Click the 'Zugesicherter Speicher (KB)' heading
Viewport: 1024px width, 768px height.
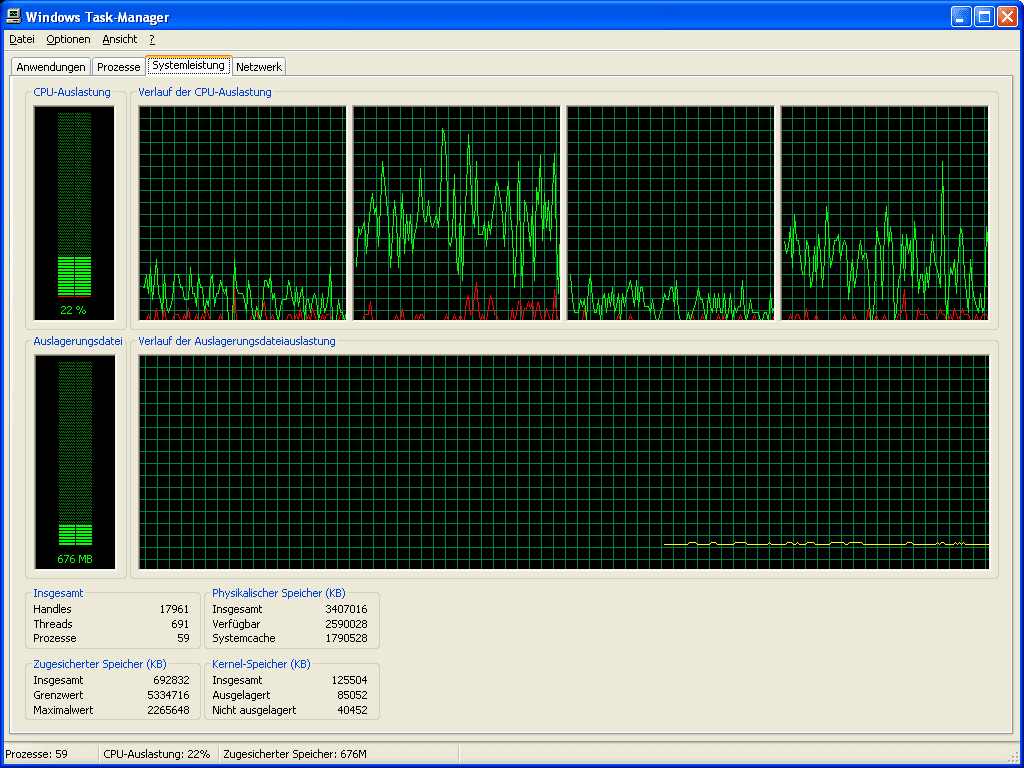coord(100,664)
